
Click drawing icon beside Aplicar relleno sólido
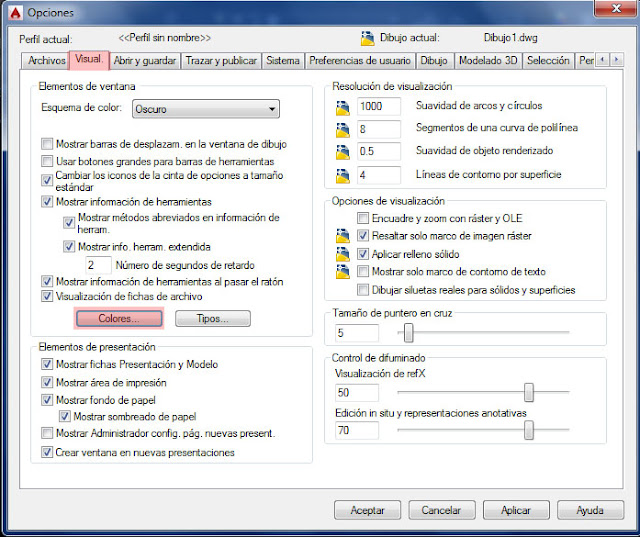[x=342, y=254]
